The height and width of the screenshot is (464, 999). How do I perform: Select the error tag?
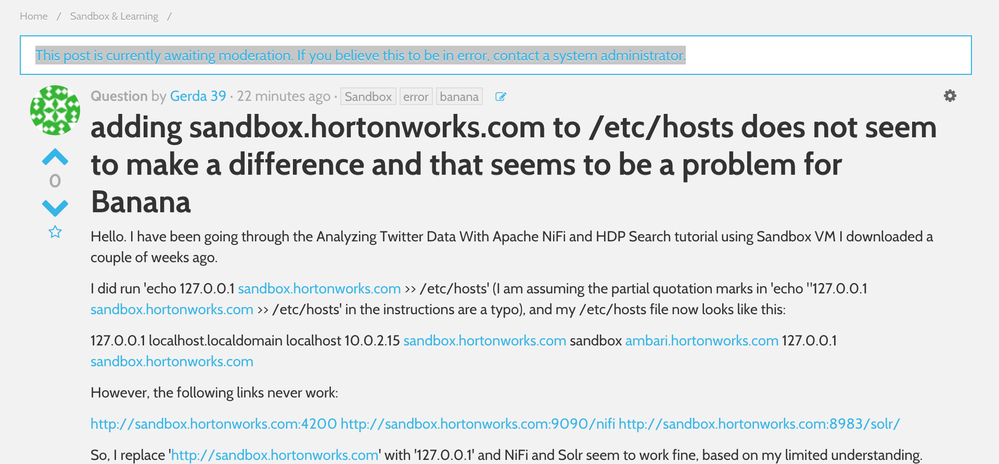(x=415, y=97)
